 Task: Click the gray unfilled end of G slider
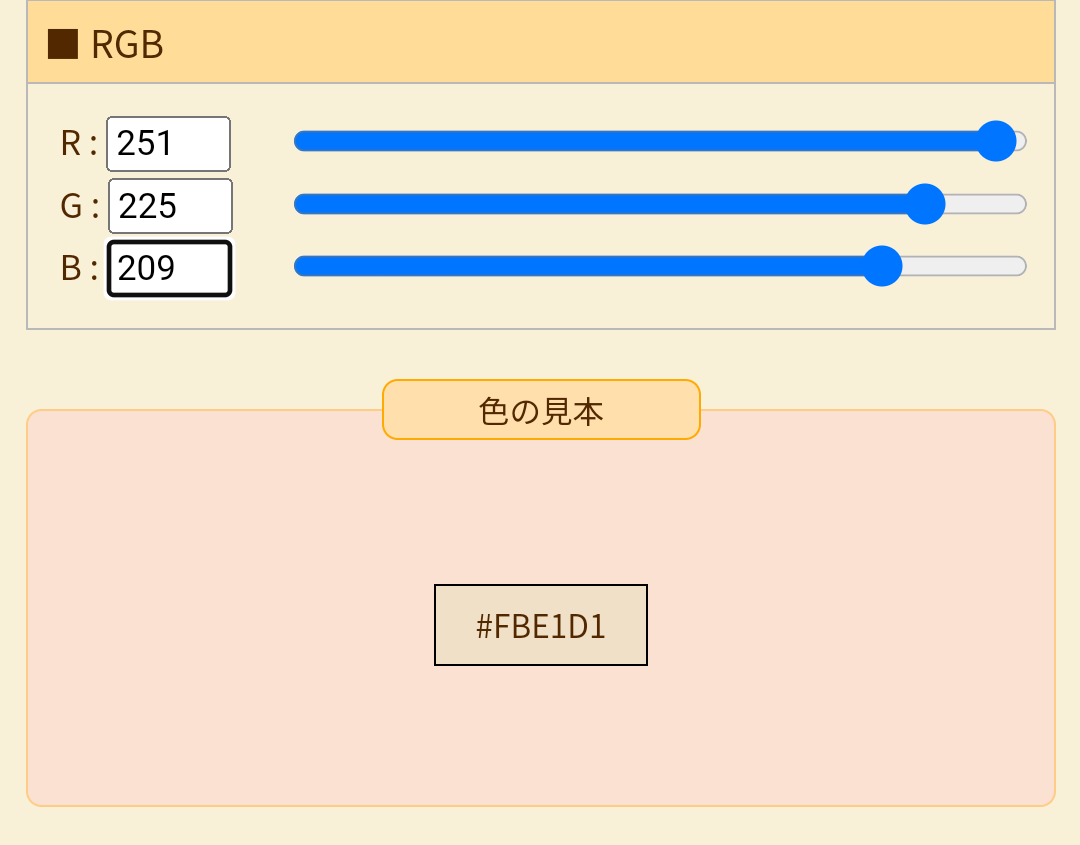(988, 204)
